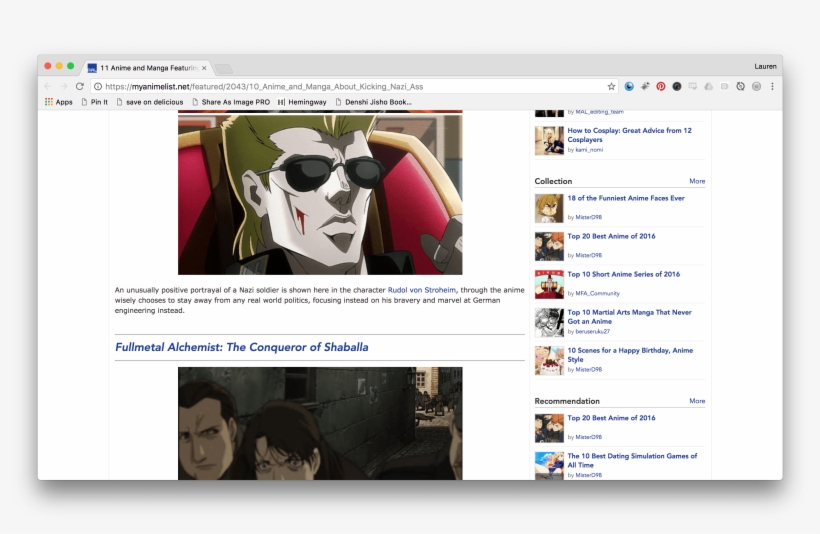The width and height of the screenshot is (820, 534).
Task: Open 18 of the Funniest Anime Faces Ever
Action: (626, 198)
